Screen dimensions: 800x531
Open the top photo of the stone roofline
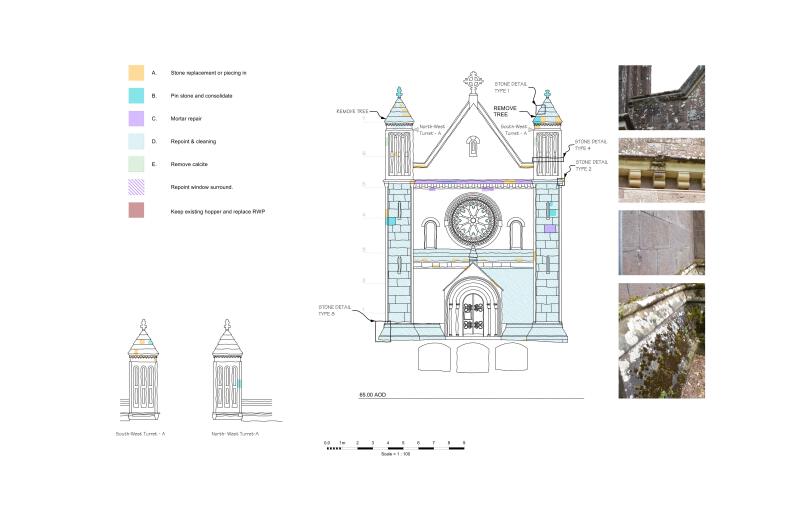662,97
